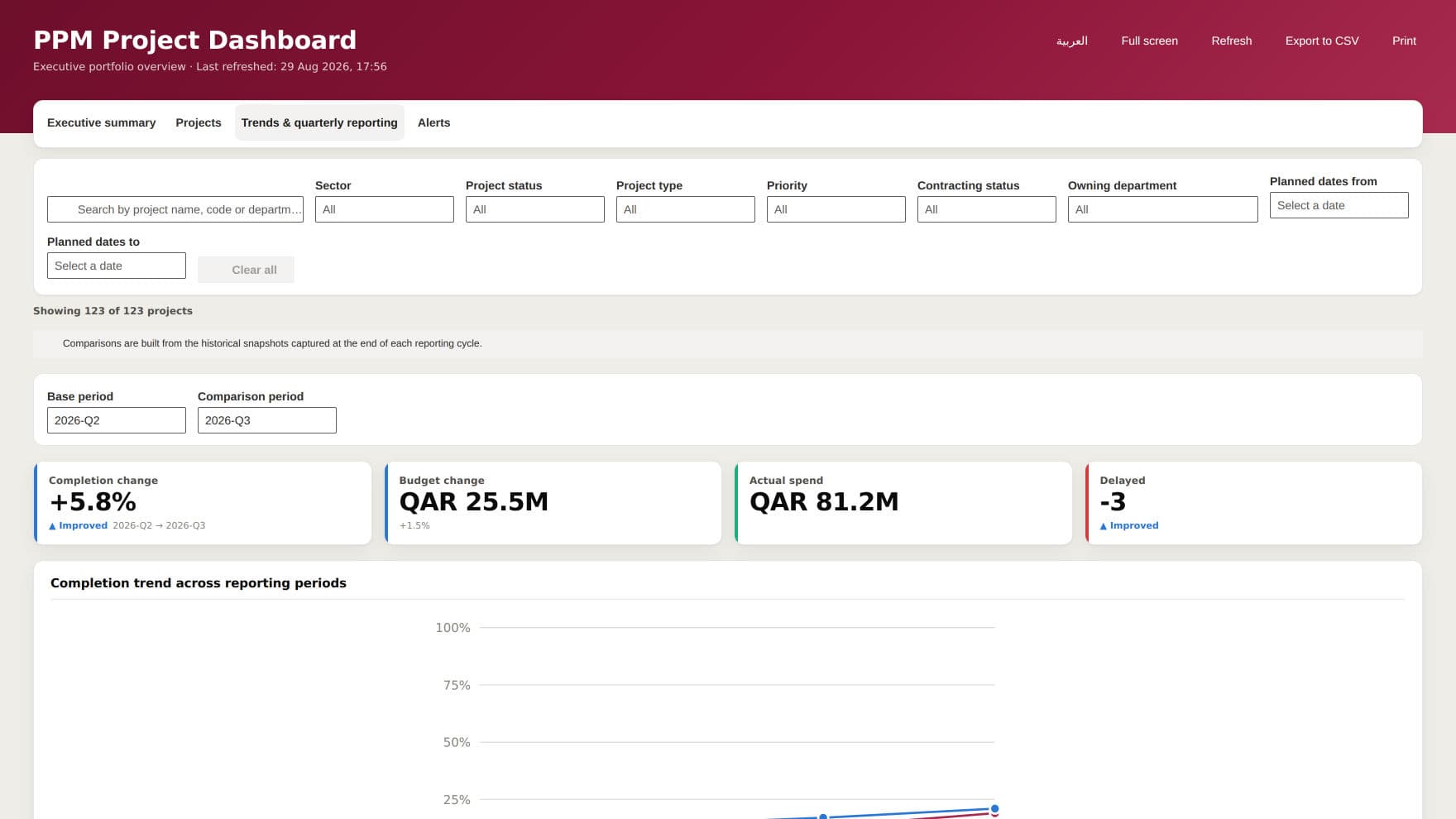Open Full screen mode

(1149, 41)
